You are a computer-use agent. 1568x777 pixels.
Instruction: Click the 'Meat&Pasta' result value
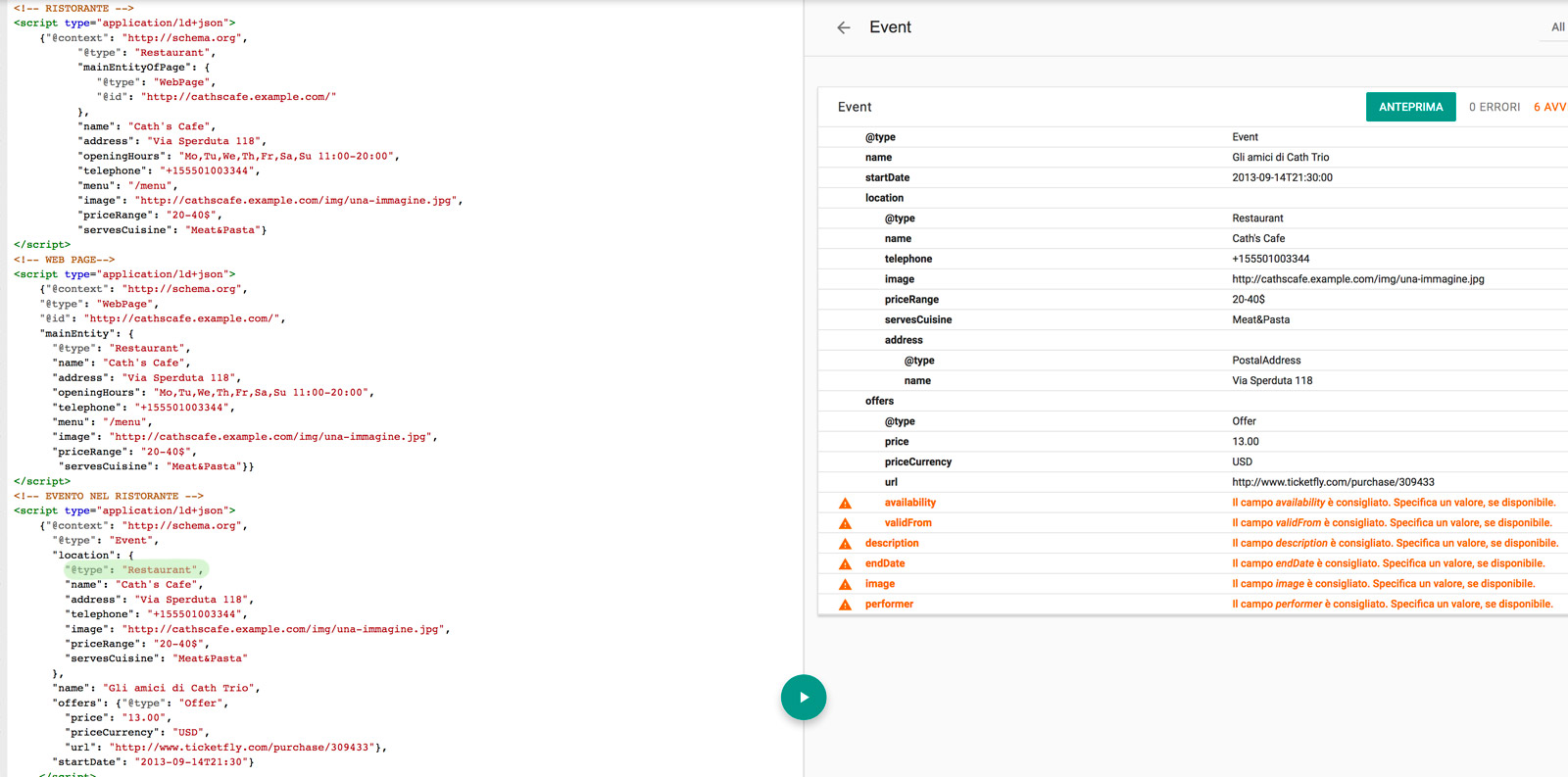(x=1260, y=319)
